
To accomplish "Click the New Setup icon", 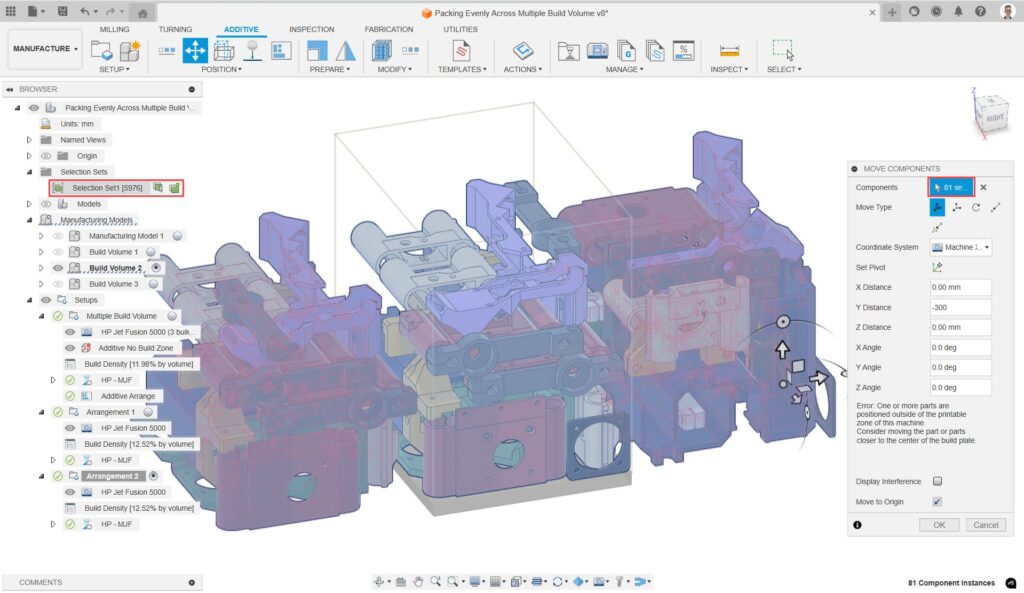I will point(101,50).
